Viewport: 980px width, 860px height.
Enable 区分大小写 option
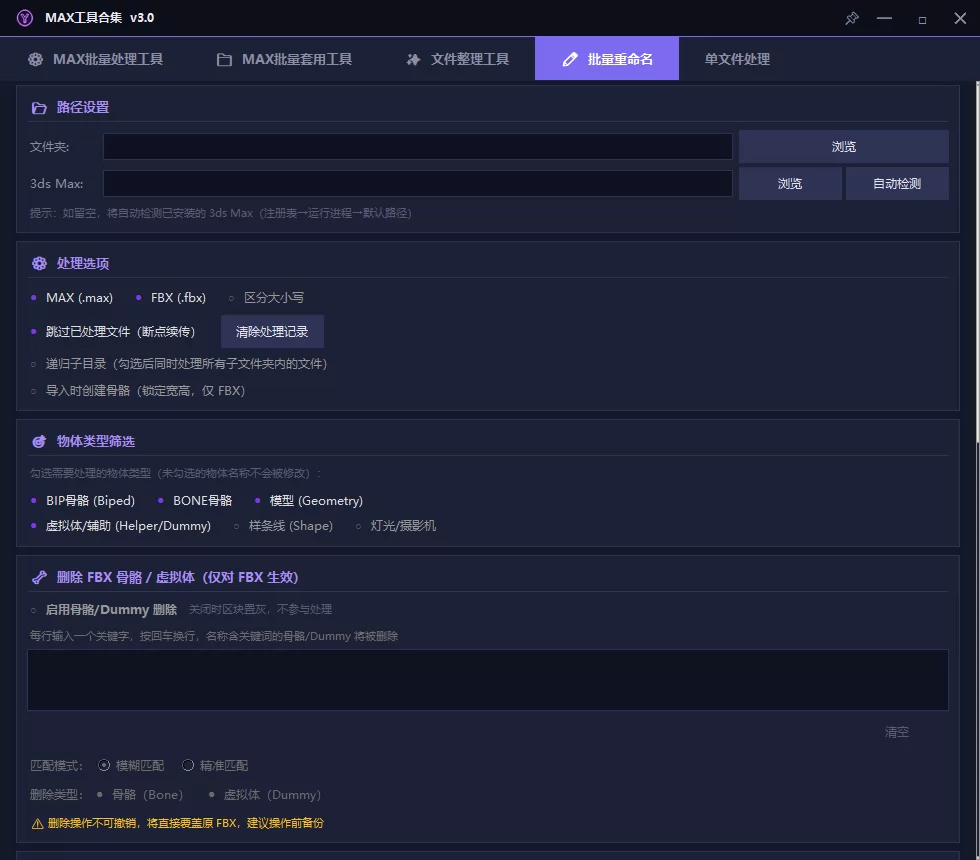[266, 298]
